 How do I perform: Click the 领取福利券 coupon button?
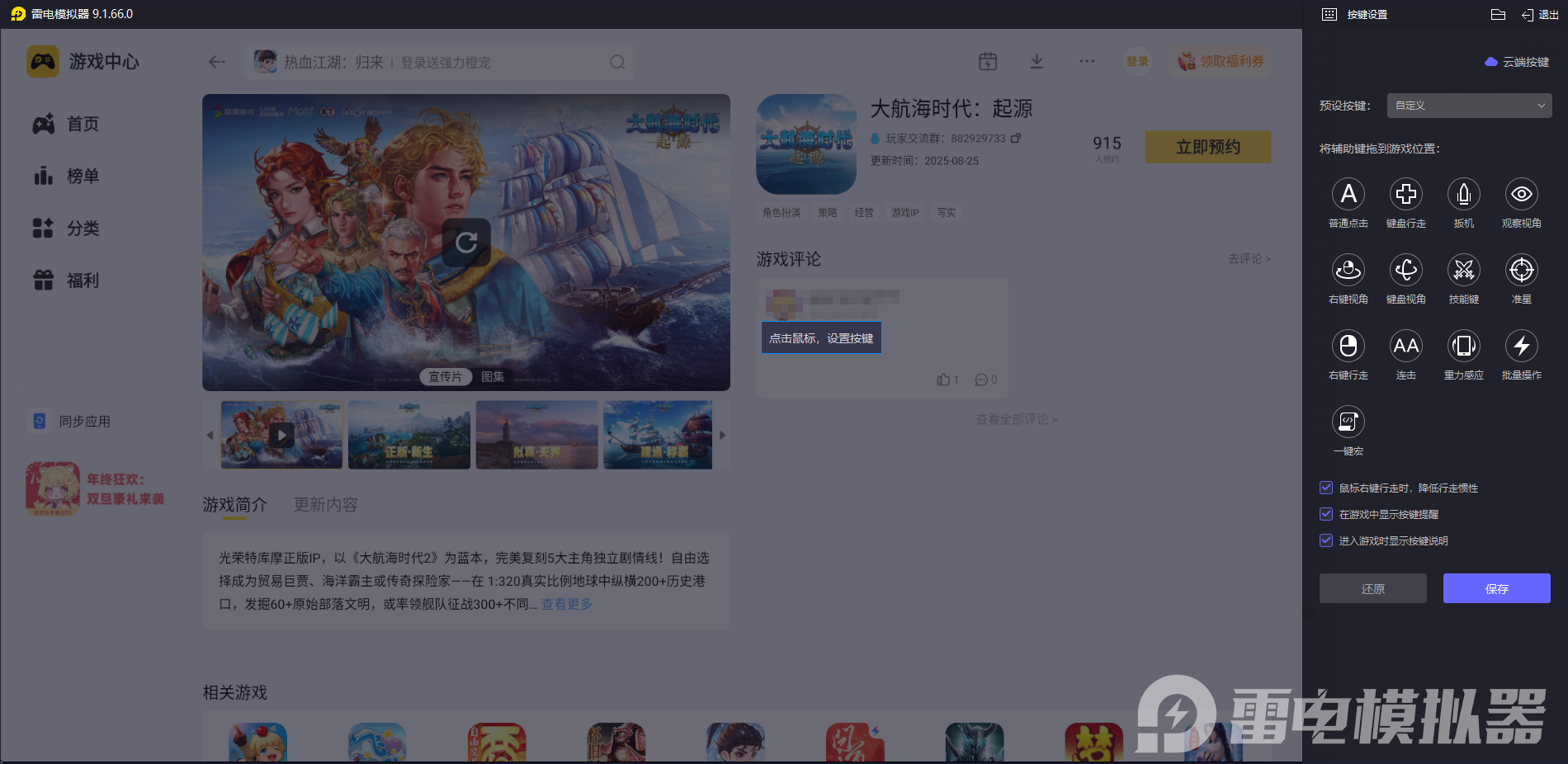(1221, 61)
